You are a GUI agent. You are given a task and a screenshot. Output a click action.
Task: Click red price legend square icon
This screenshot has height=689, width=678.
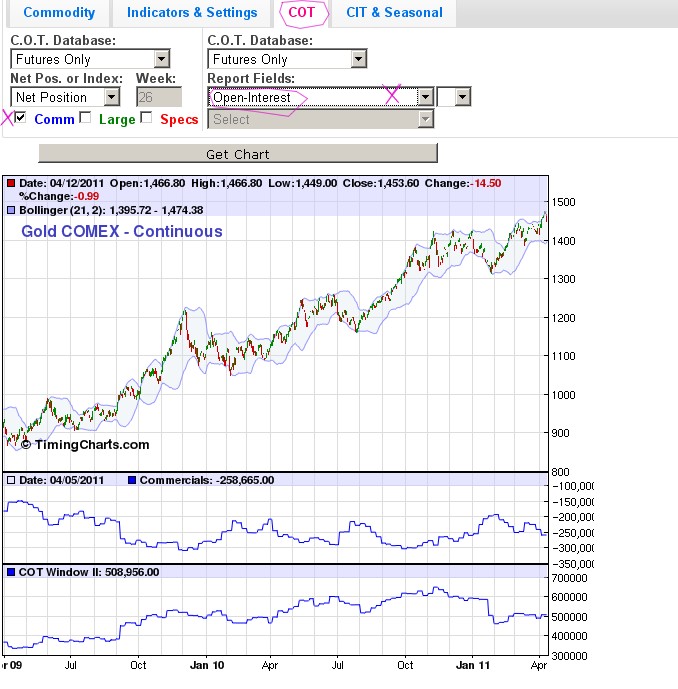pyautogui.click(x=11, y=183)
